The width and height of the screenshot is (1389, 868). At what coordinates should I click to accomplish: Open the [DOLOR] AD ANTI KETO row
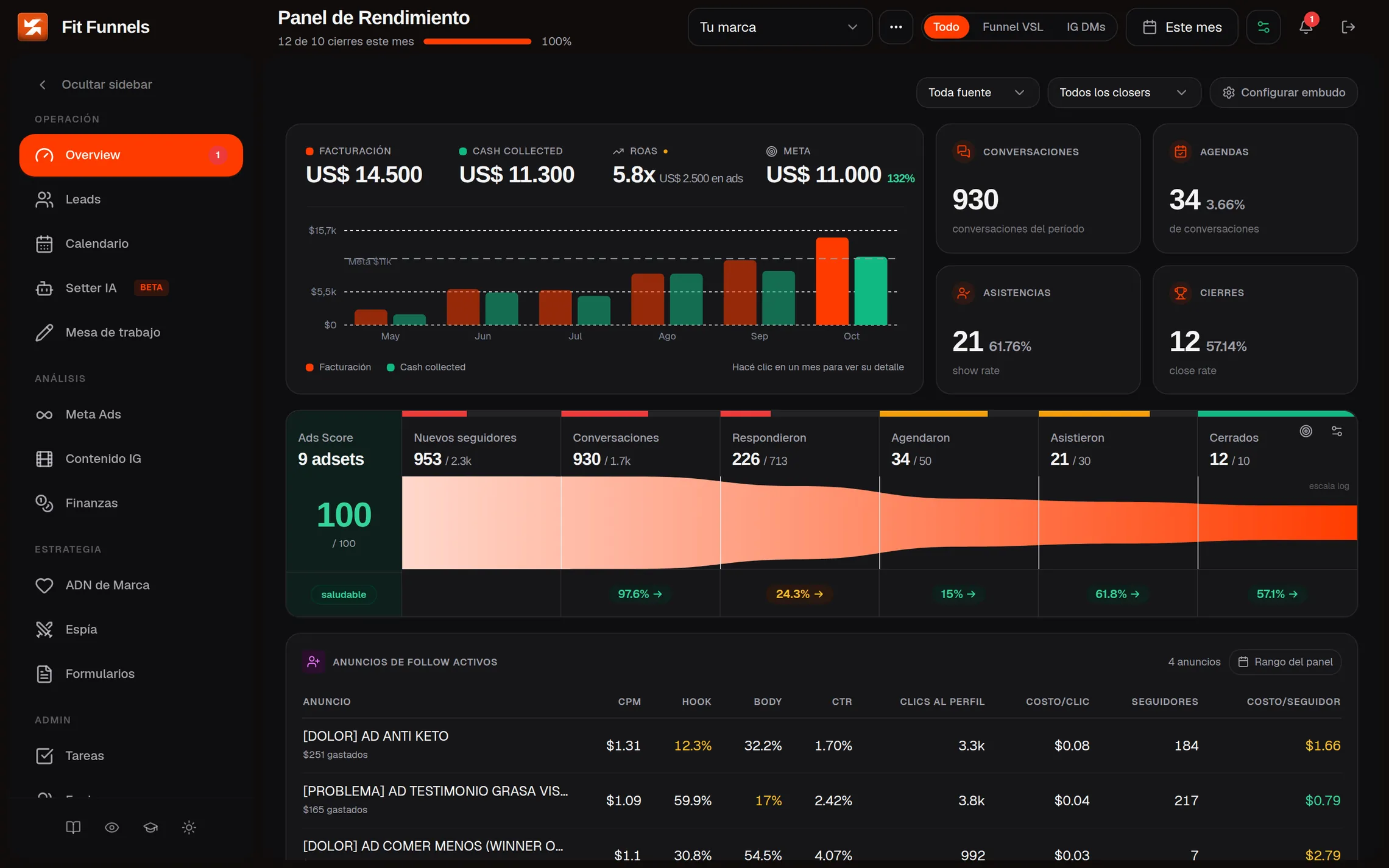click(x=821, y=745)
